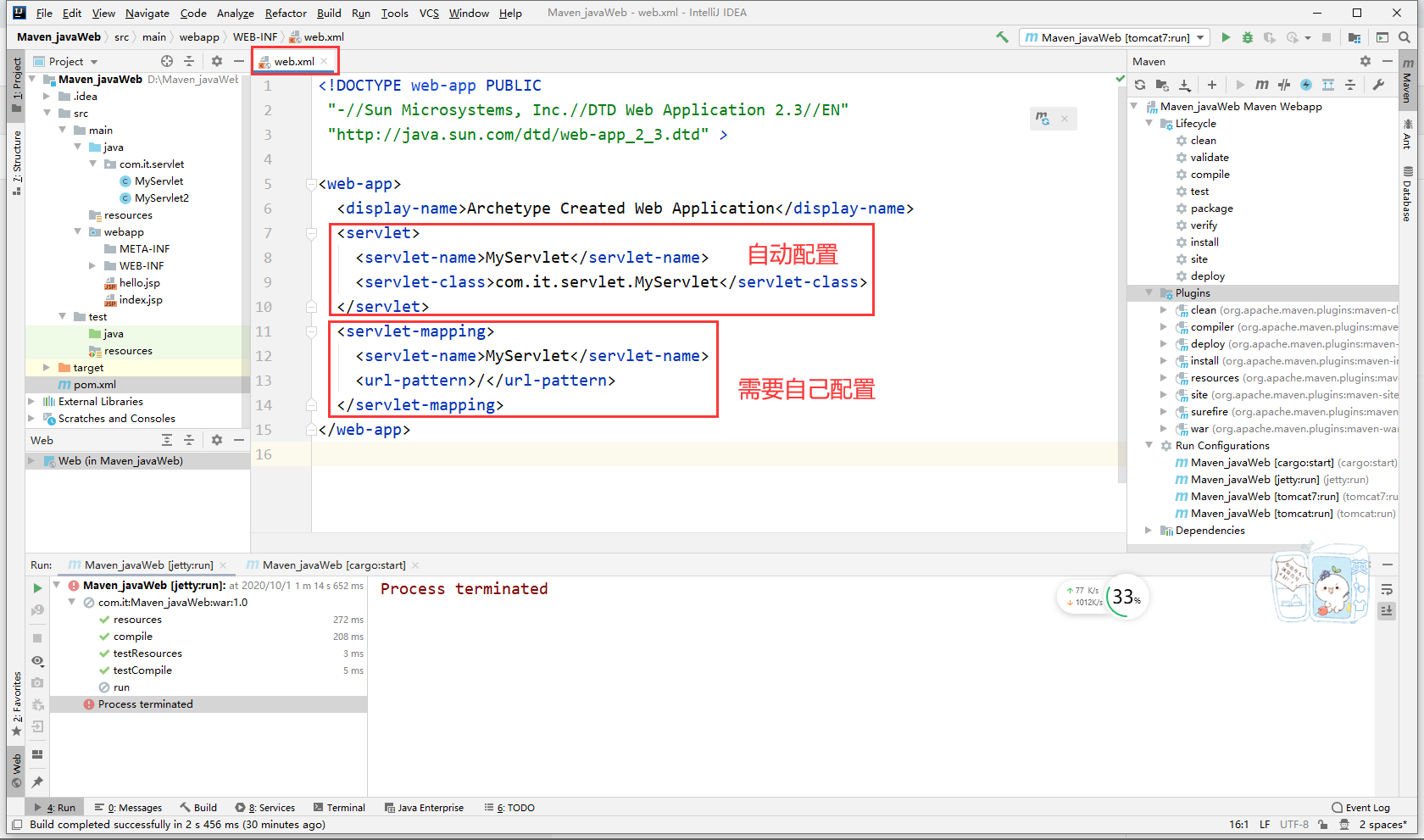Launch the Debug icon in the toolbar

pyautogui.click(x=1246, y=37)
